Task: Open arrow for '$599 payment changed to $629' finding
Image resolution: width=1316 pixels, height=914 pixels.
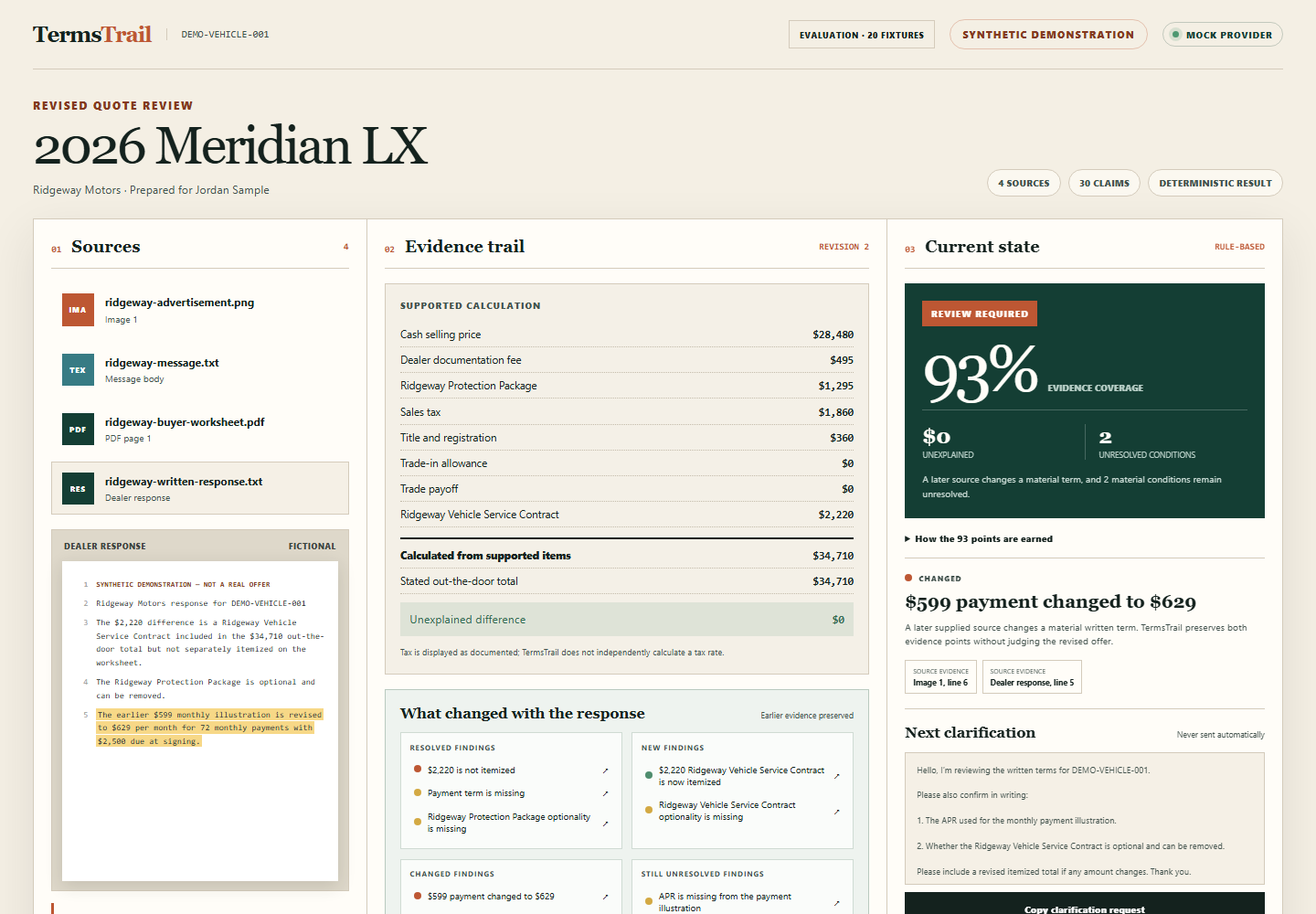Action: tap(605, 897)
